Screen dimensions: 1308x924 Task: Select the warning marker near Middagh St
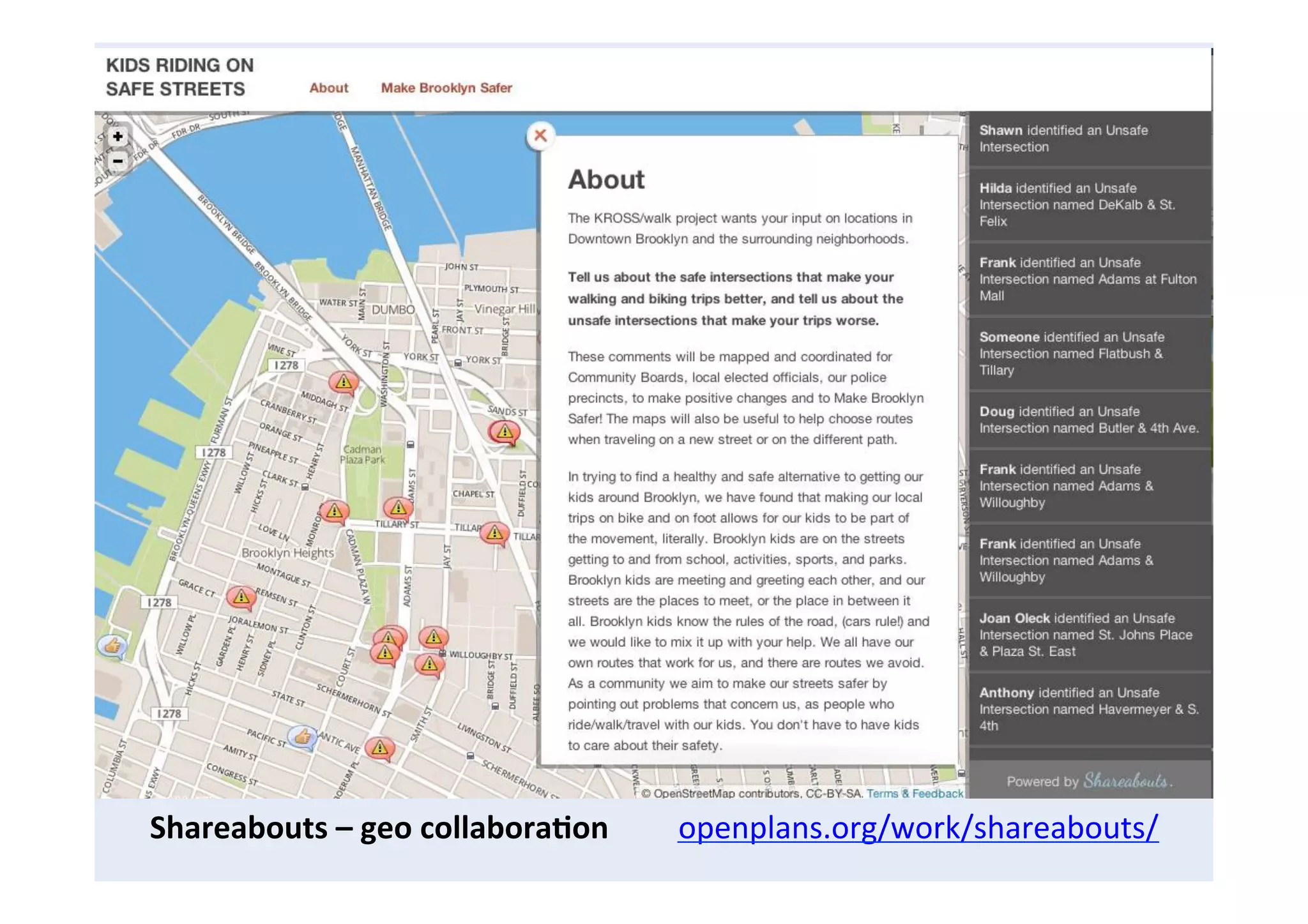pyautogui.click(x=344, y=382)
